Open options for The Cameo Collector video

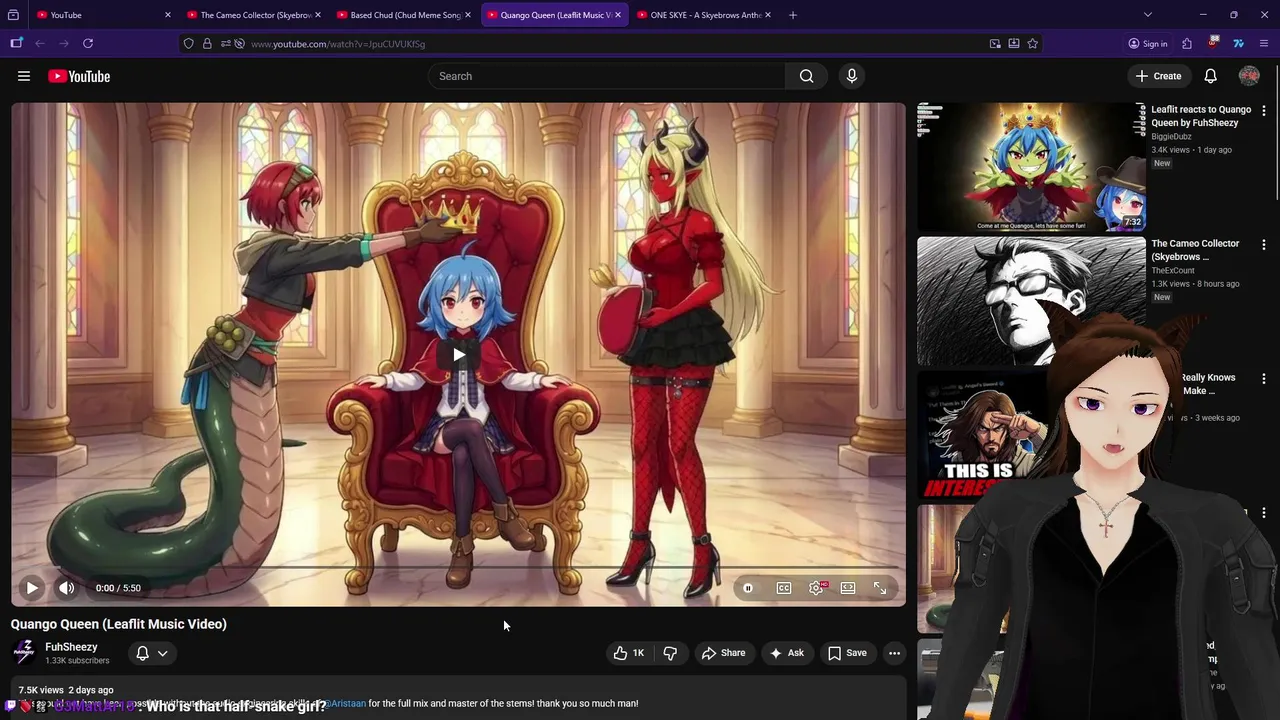[1264, 245]
